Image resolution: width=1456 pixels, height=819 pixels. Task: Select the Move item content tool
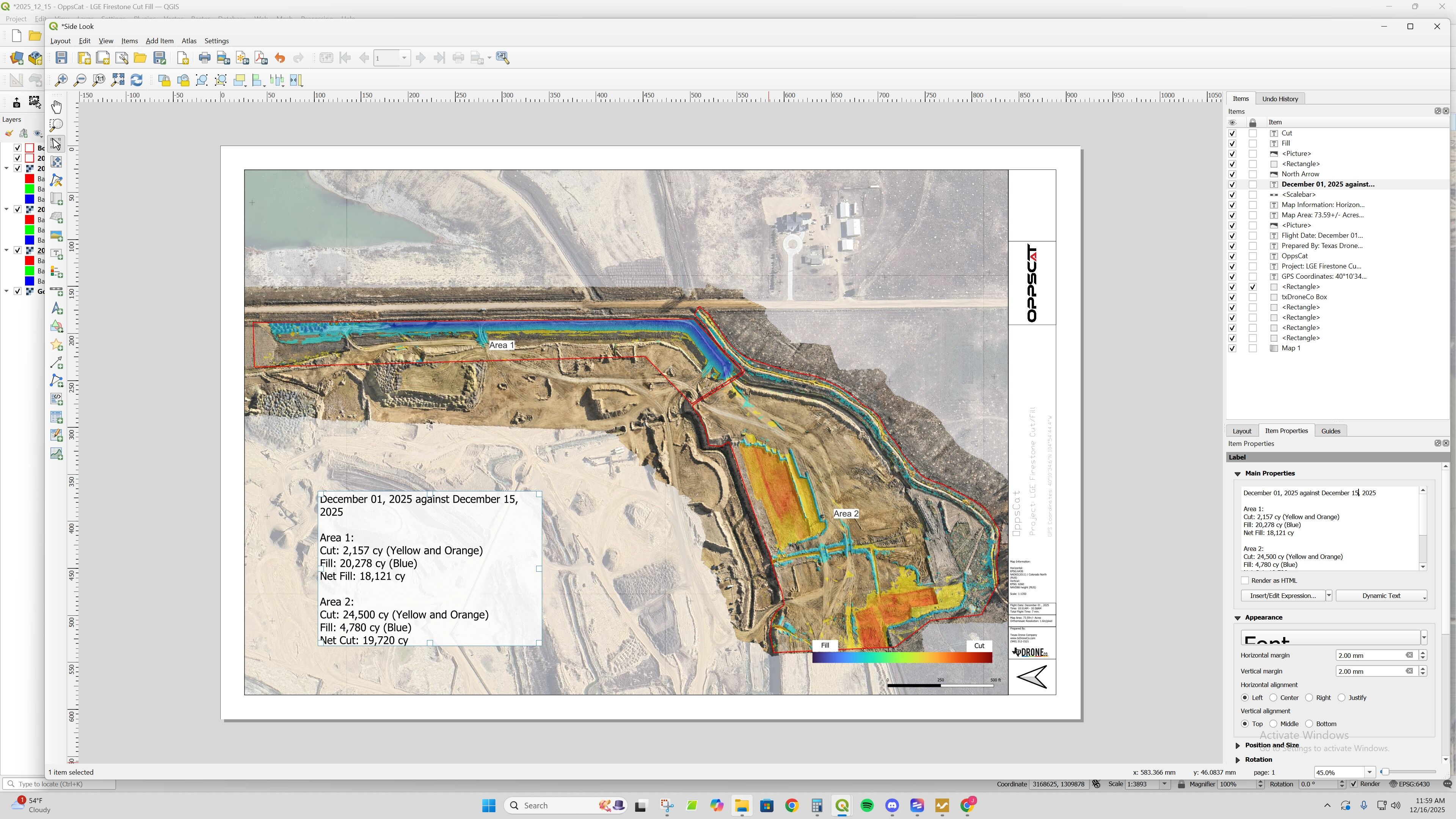coord(56,162)
